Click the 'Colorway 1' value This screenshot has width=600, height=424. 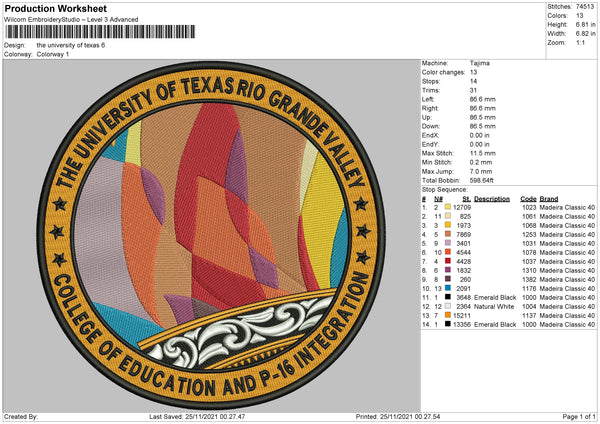pos(53,54)
